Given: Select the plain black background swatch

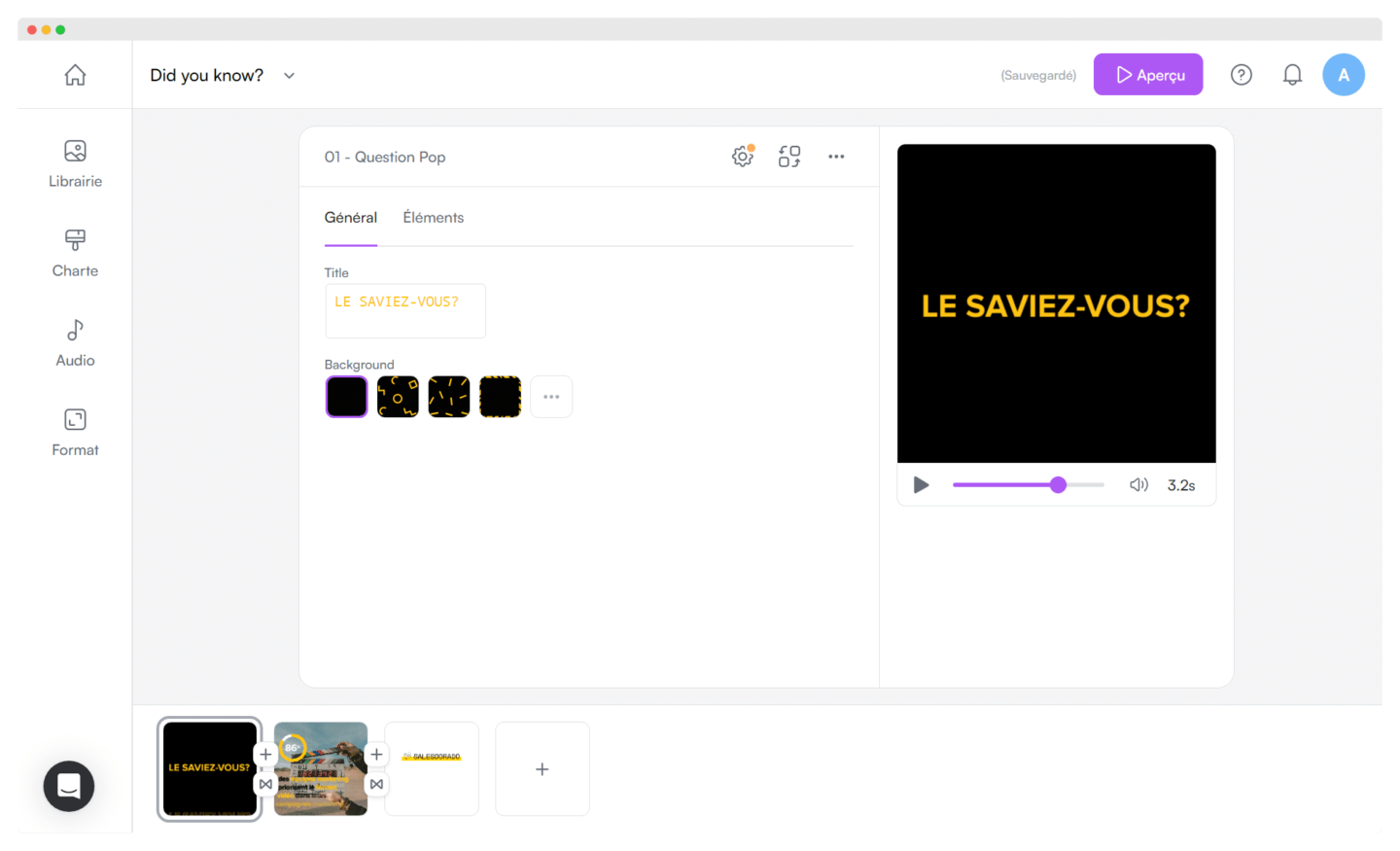Looking at the screenshot, I should pyautogui.click(x=347, y=397).
